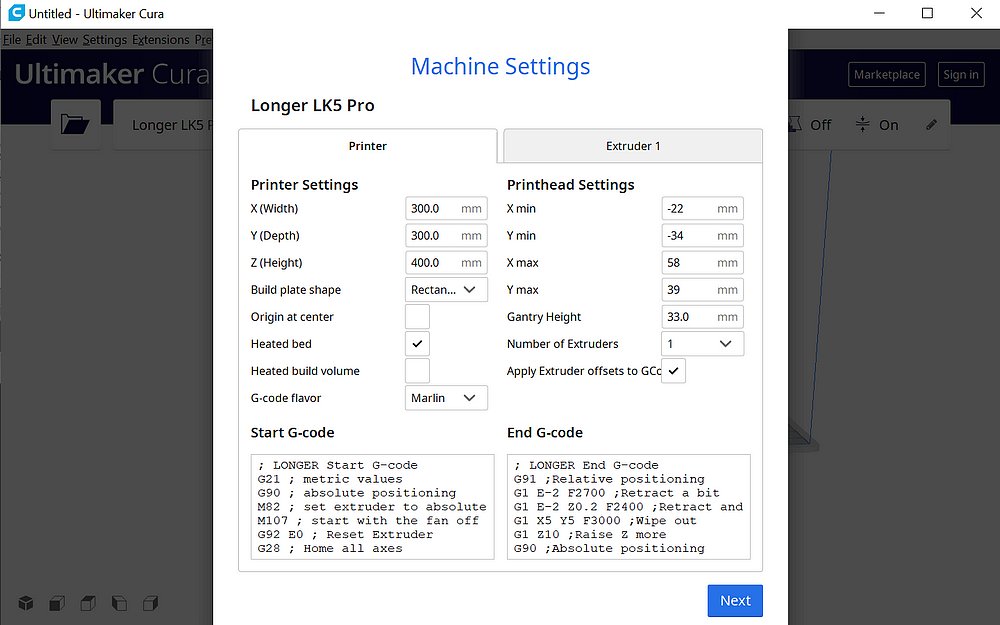Click the Printhead Settings heading
Screen dimensions: 1000x625
point(570,185)
